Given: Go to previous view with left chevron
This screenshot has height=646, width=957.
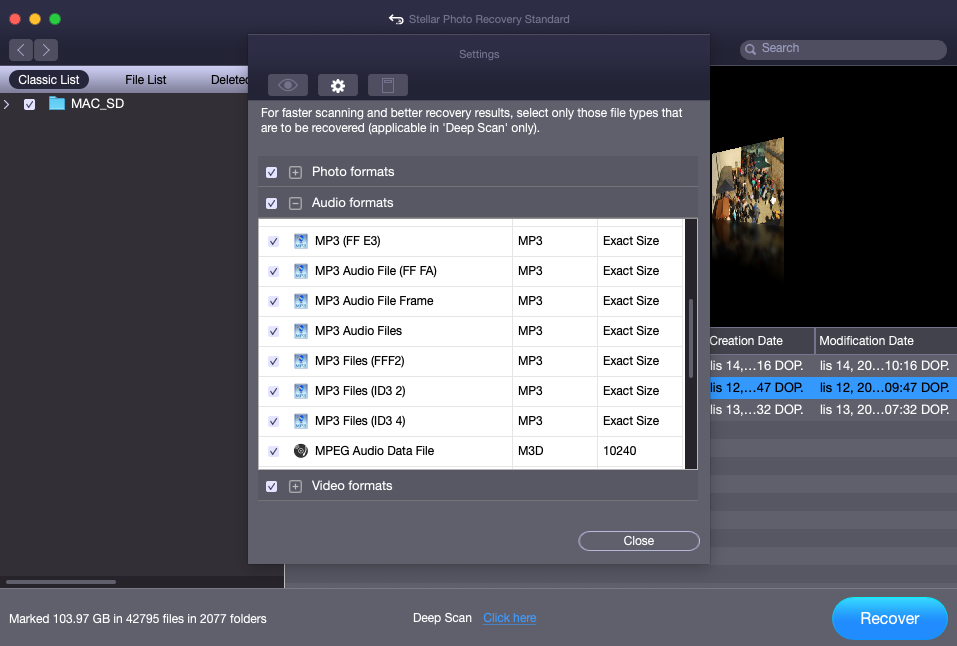Looking at the screenshot, I should pos(21,50).
